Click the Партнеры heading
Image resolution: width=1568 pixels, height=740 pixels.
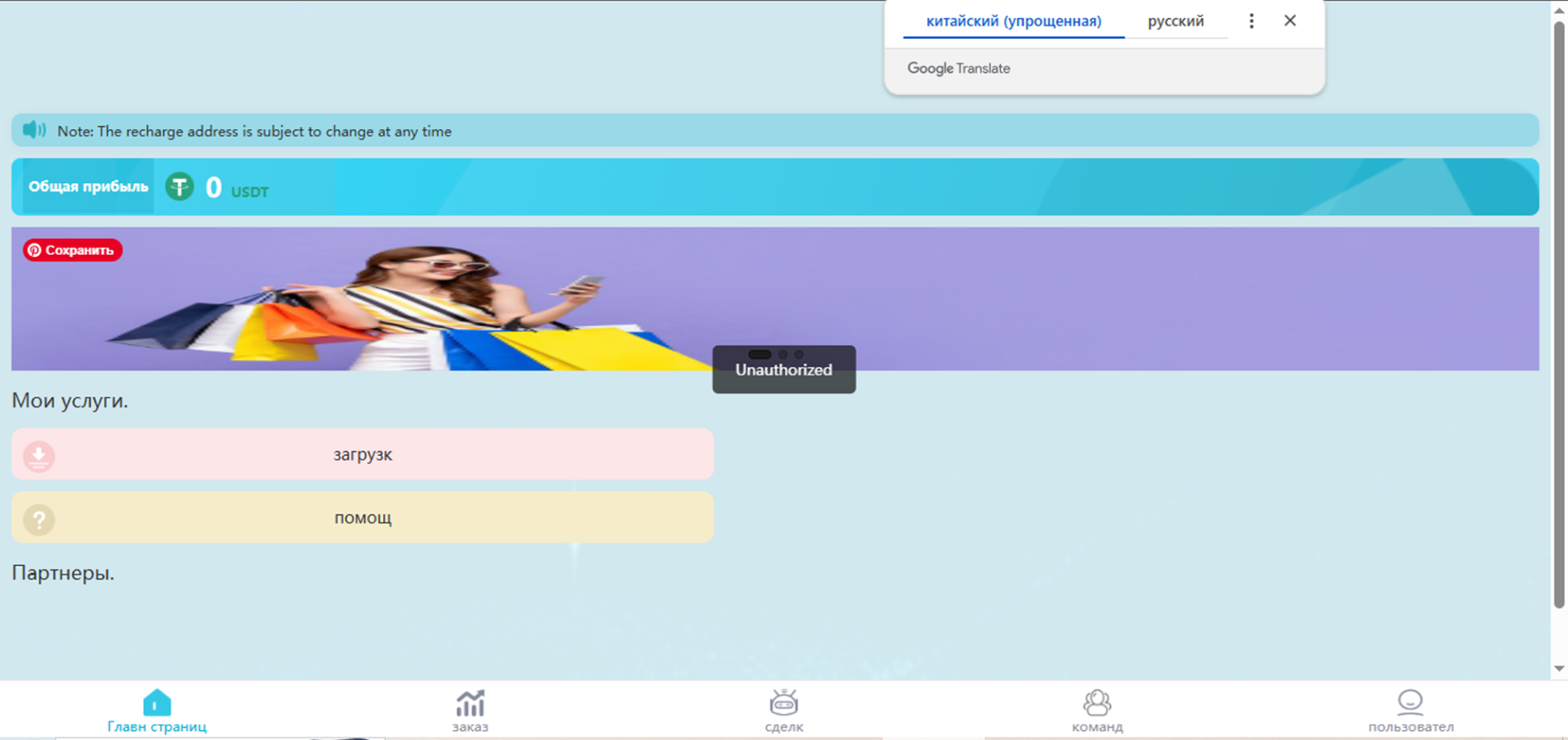[x=63, y=572]
